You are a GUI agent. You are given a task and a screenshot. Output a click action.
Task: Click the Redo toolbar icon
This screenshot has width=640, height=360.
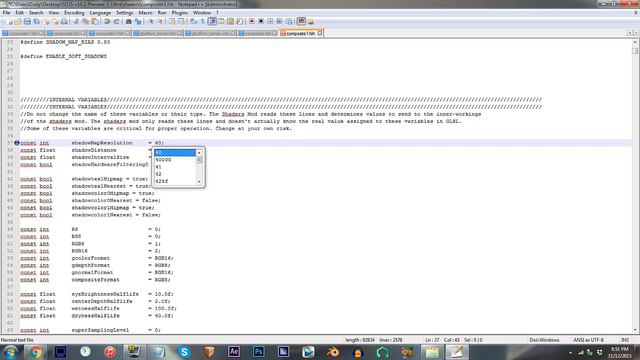click(116, 21)
